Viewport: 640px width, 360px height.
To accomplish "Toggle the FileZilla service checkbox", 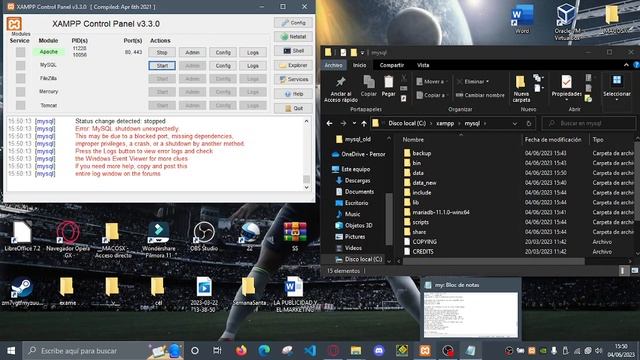I will (20, 78).
